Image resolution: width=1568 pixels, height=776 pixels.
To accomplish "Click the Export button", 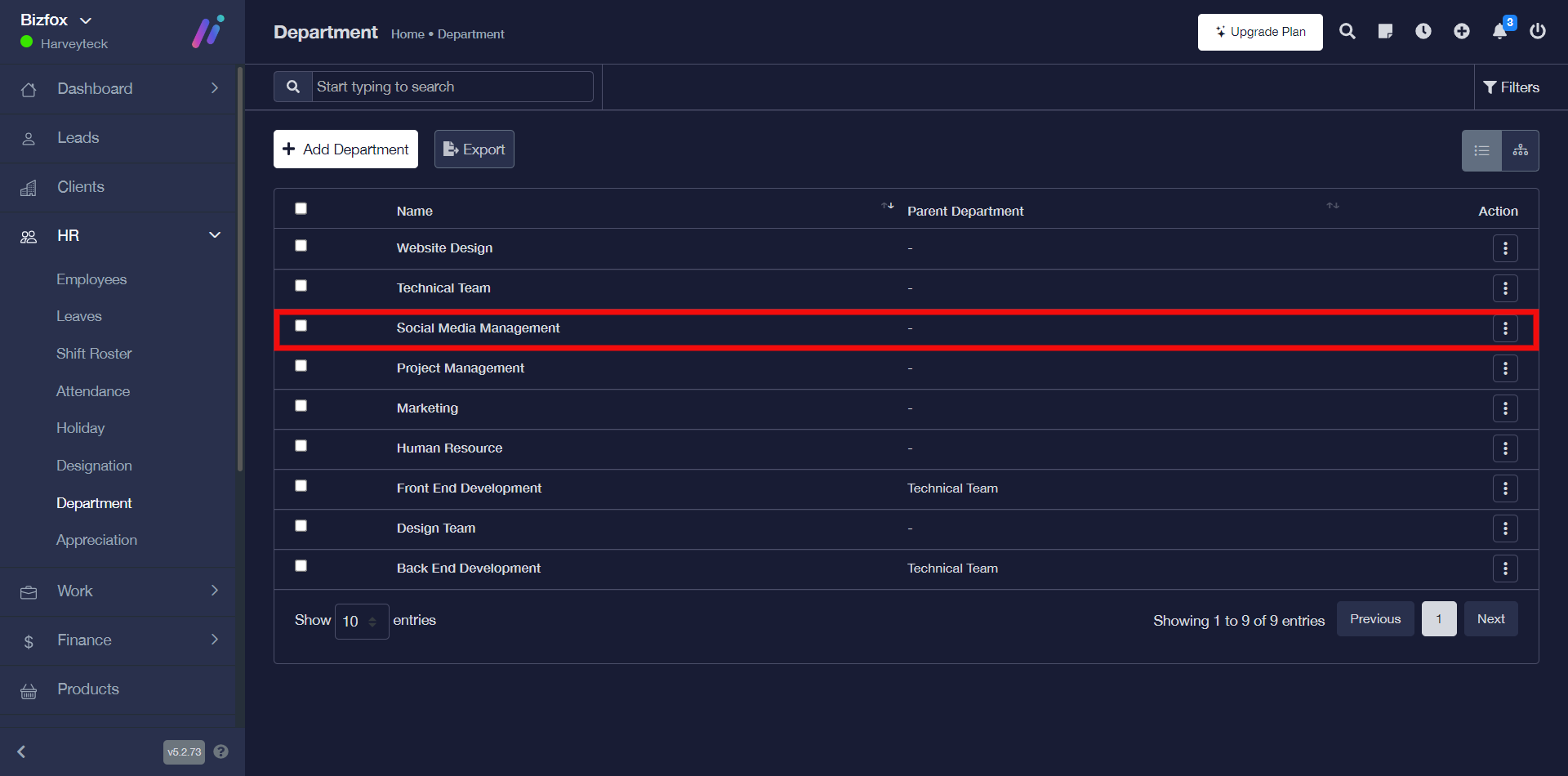I will pyautogui.click(x=474, y=149).
